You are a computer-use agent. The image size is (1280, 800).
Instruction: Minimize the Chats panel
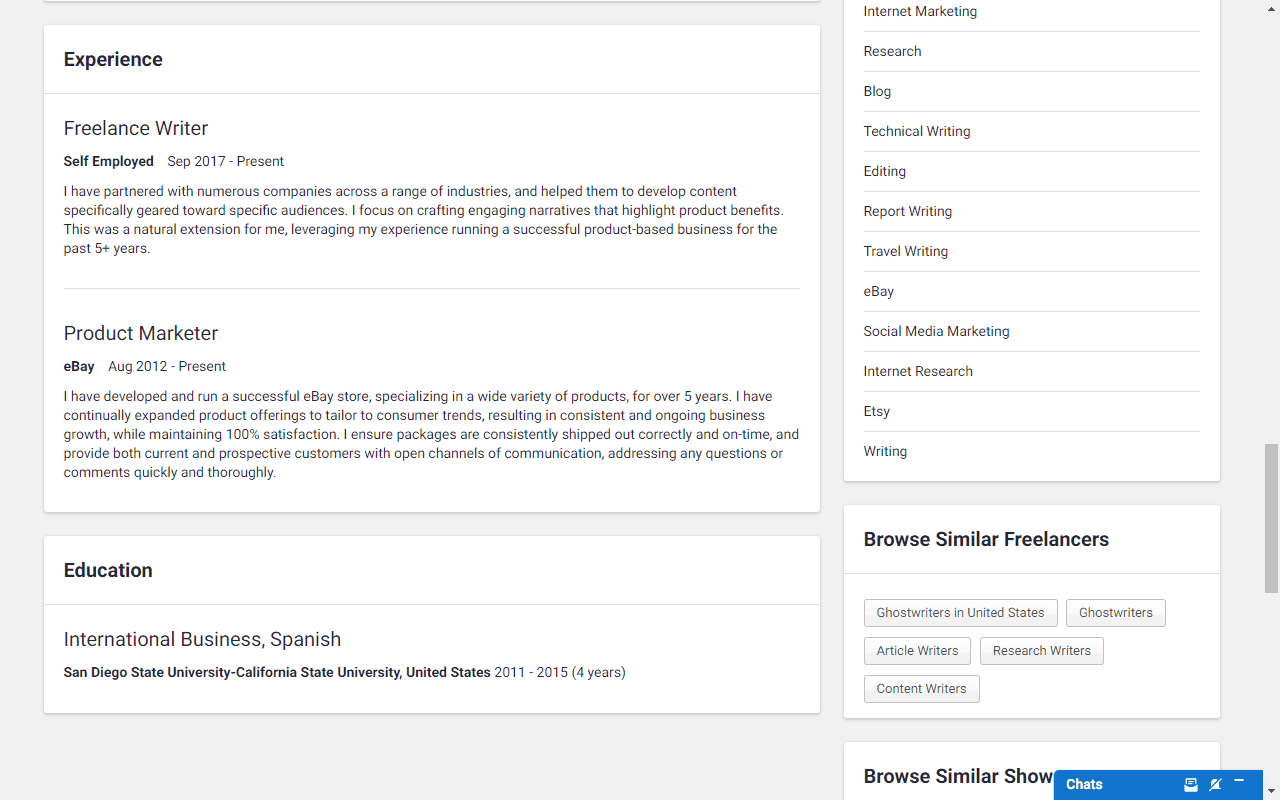pyautogui.click(x=1239, y=781)
